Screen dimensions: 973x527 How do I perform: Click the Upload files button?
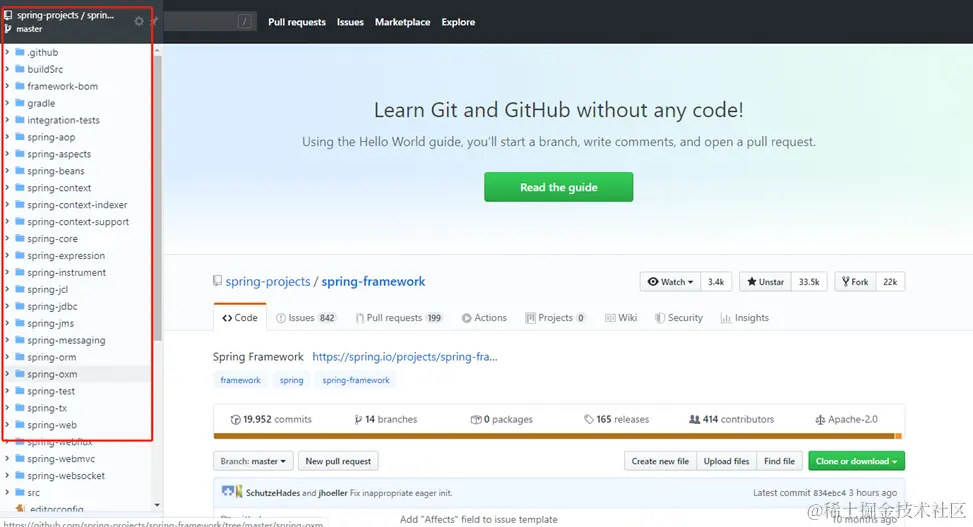727,461
